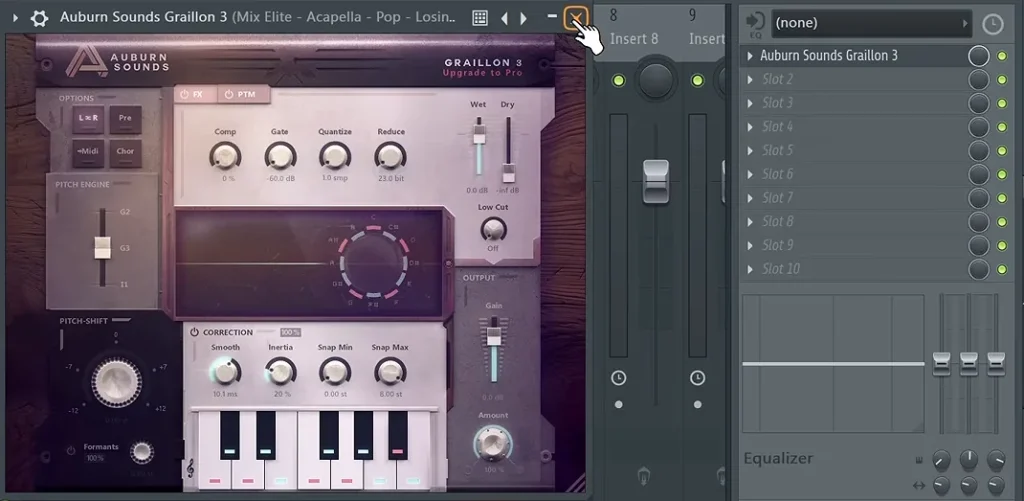The width and height of the screenshot is (1024, 501).
Task: Open the (none) input routing dropdown
Action: (x=872, y=24)
